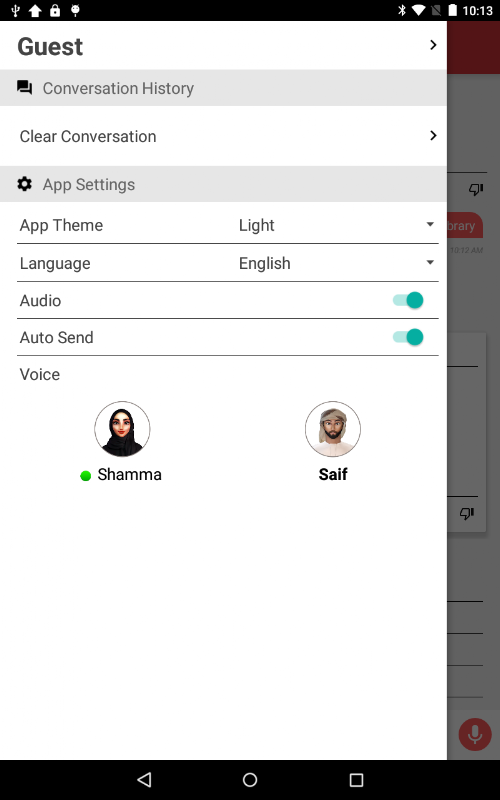Tap the lower thumbs-down feedback icon
Screen dimensions: 500x800
(x=467, y=513)
